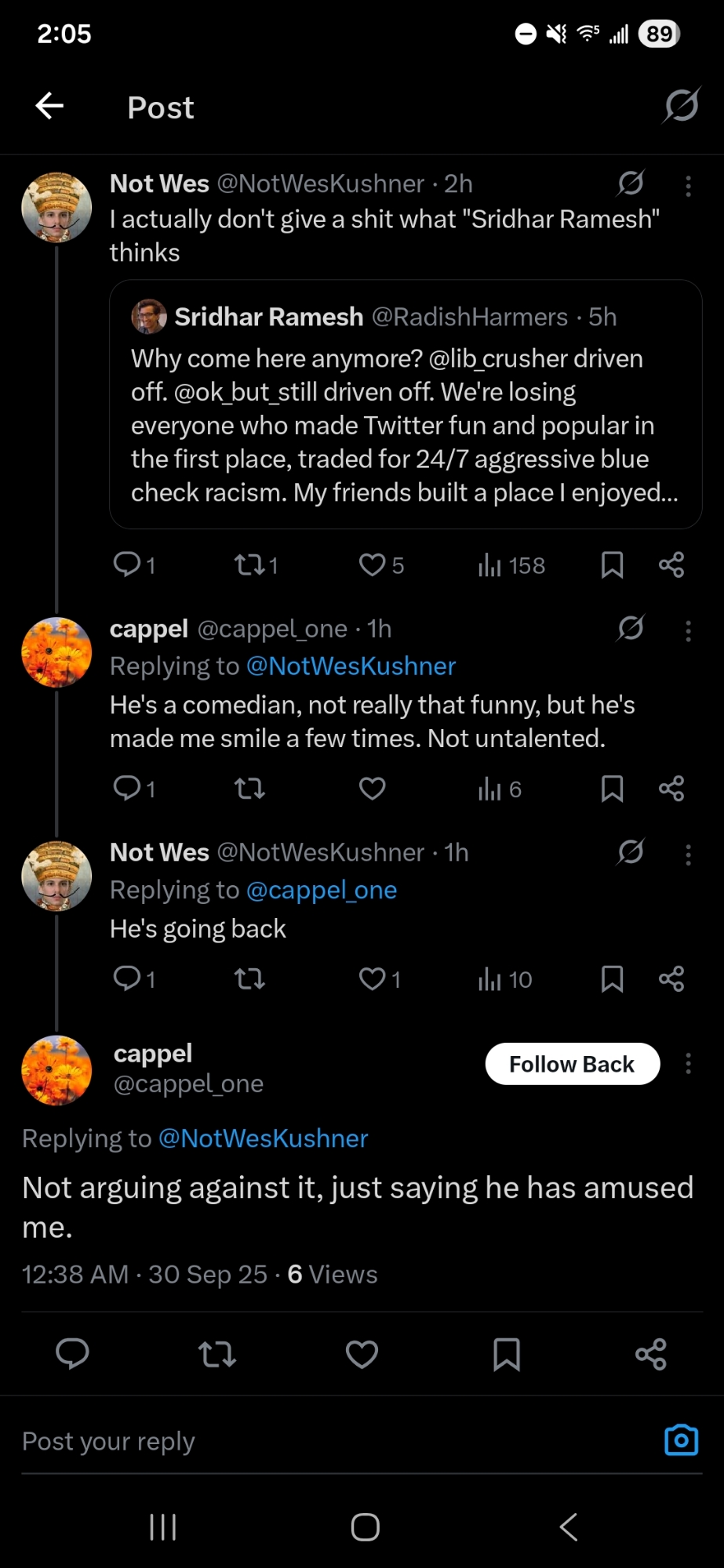Share Not Wes's original Sridhar Ramesh post
The width and height of the screenshot is (724, 1568).
coord(671,565)
